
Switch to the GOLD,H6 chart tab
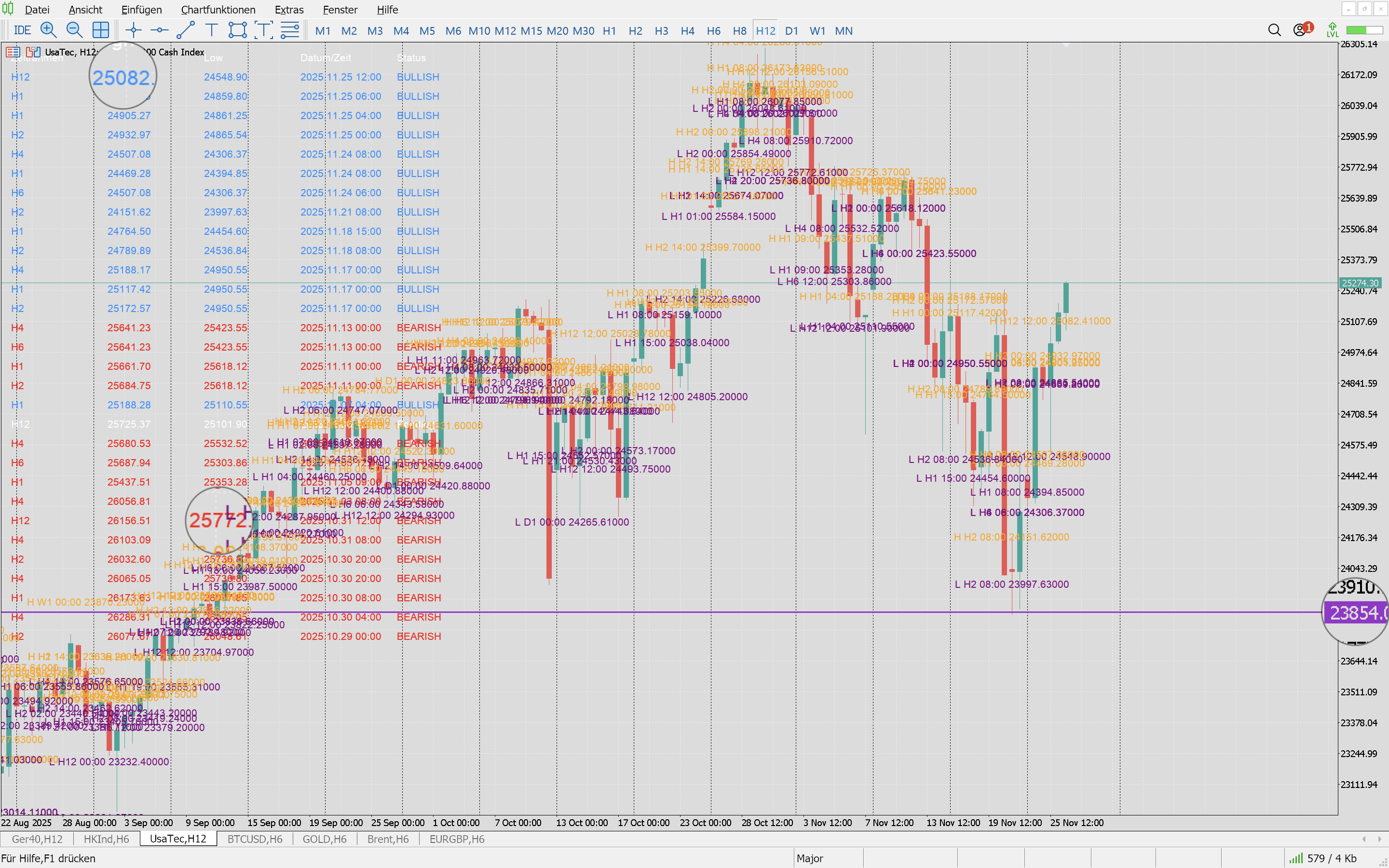coord(324,839)
